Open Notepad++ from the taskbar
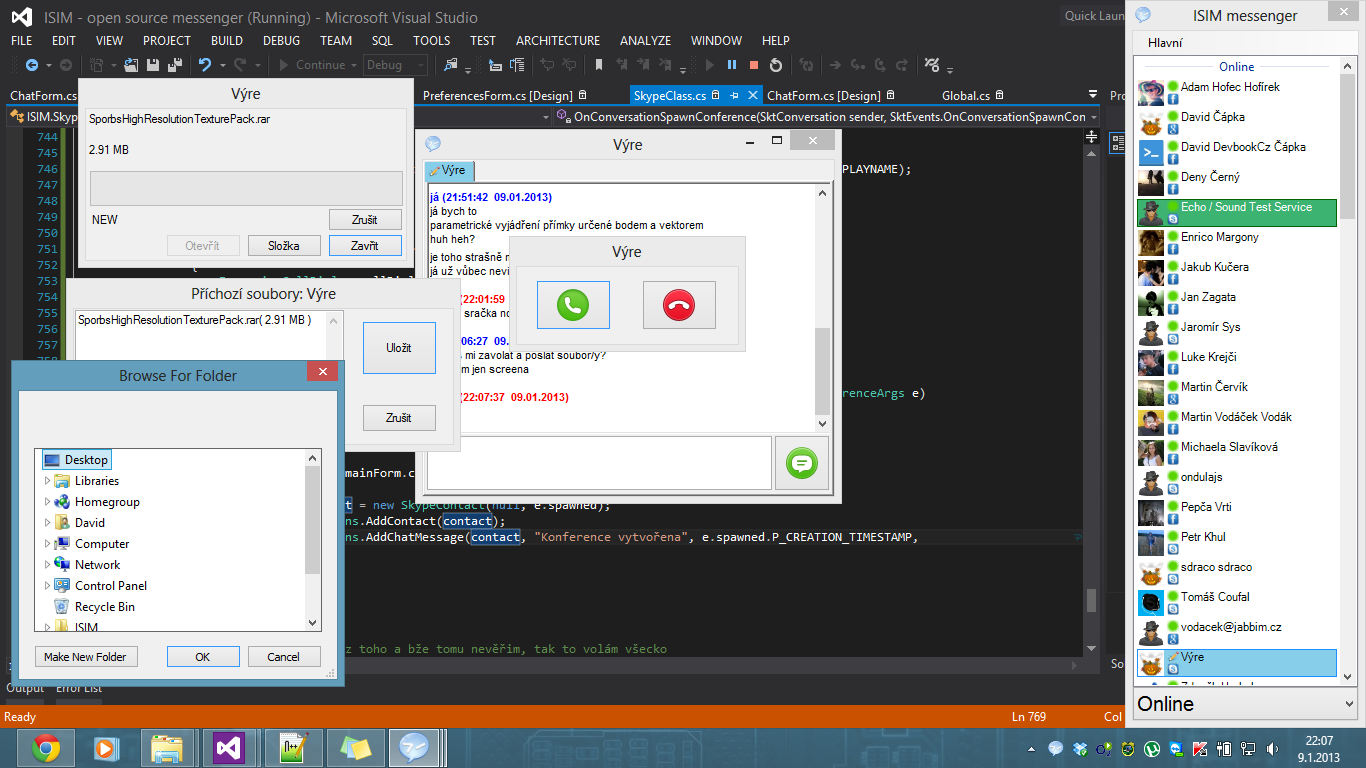Screen dimensions: 1366x768 coord(293,747)
